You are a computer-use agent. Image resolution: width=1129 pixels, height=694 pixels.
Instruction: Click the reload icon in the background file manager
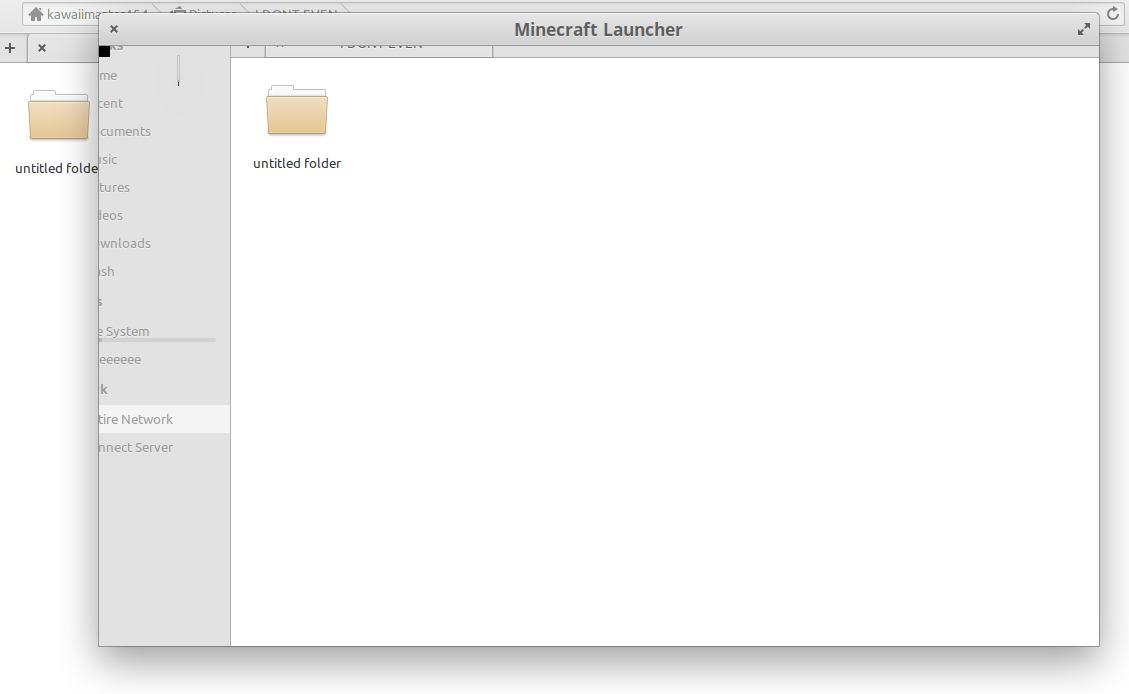pos(1112,14)
